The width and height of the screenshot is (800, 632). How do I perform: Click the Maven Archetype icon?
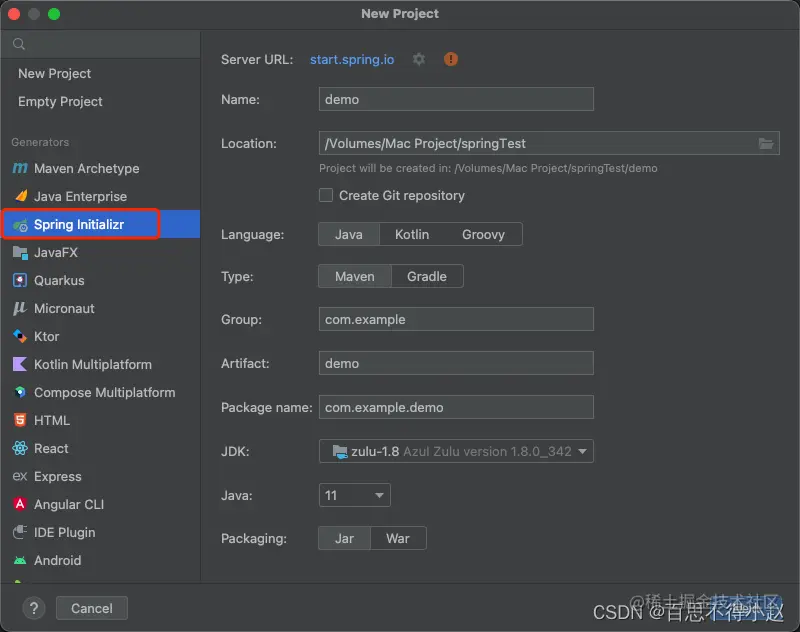point(20,168)
